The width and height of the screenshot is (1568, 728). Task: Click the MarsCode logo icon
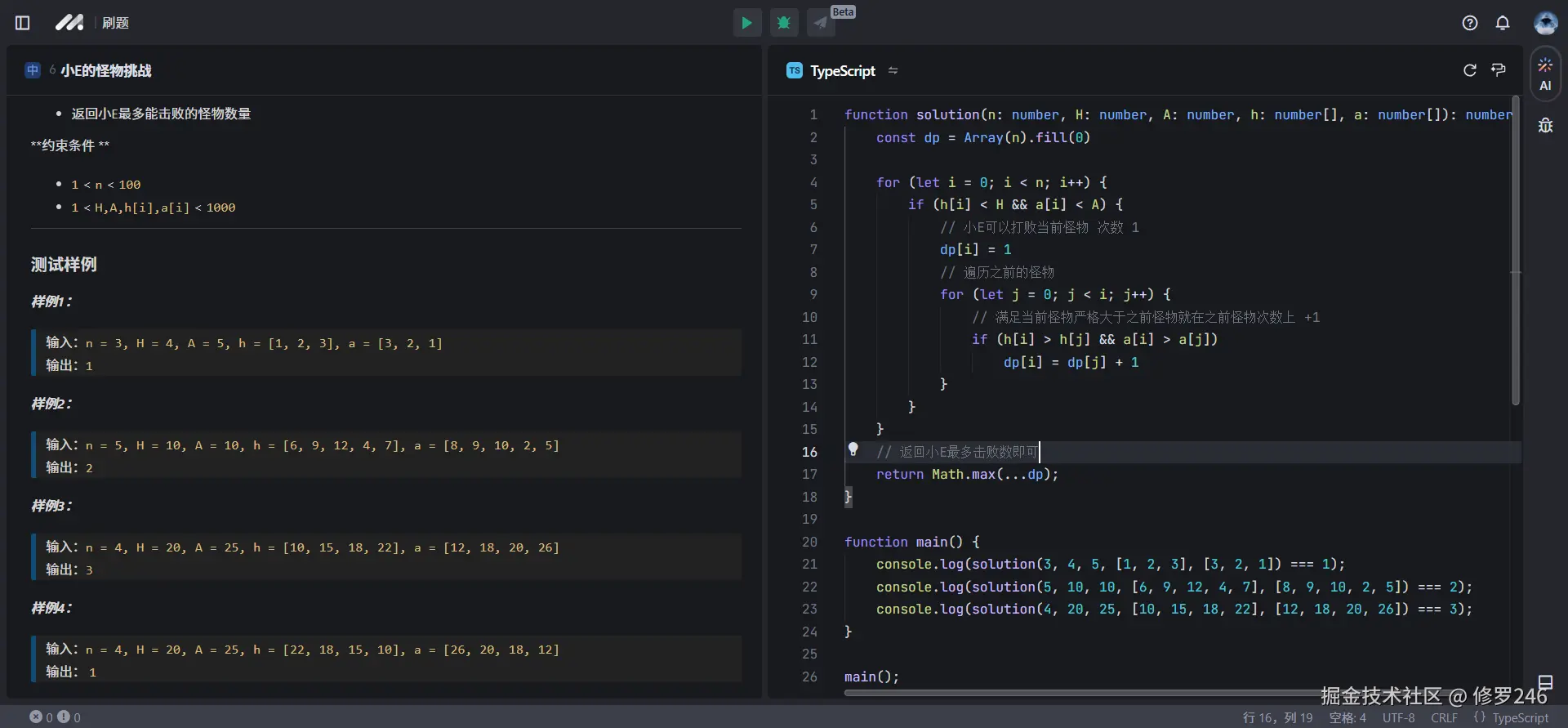coord(69,23)
